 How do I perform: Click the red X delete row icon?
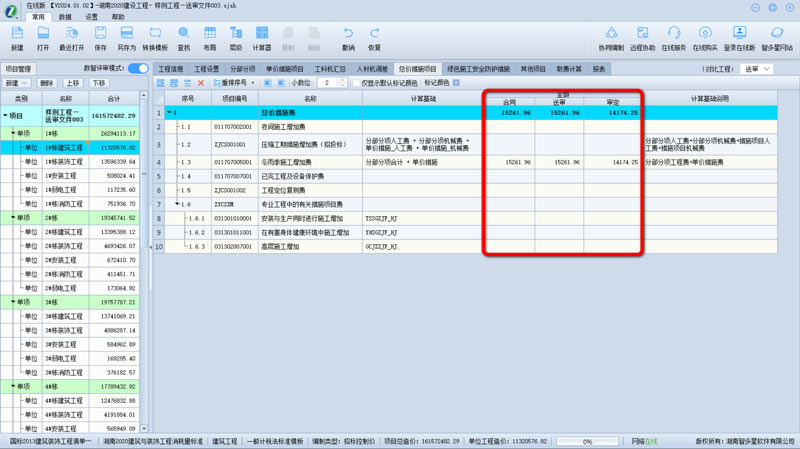pyautogui.click(x=201, y=83)
